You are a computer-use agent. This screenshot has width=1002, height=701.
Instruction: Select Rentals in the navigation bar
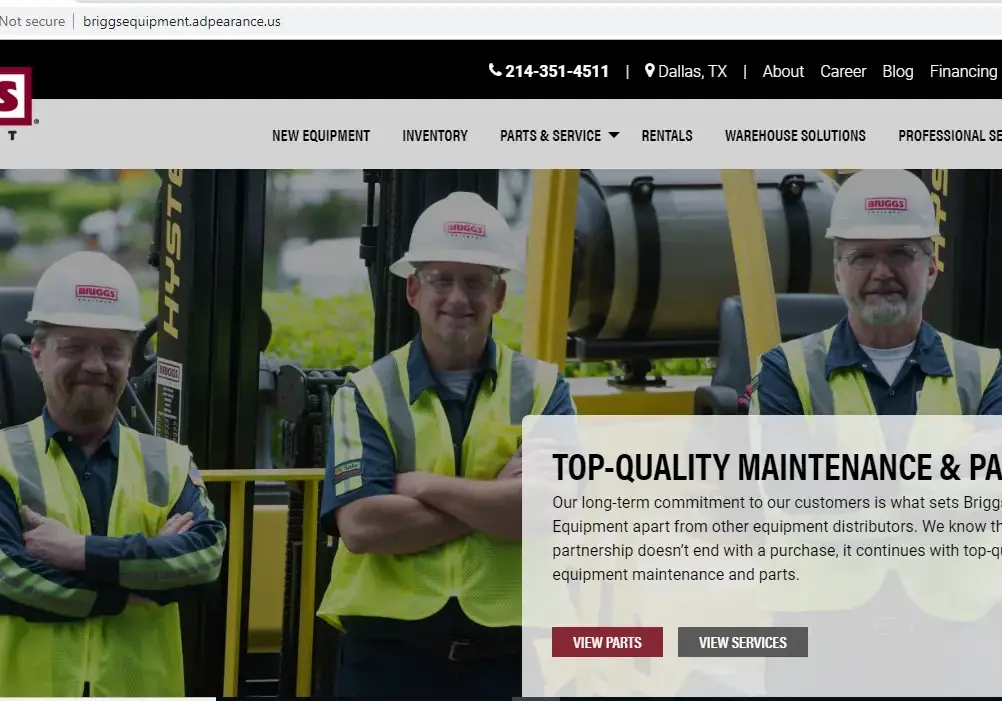[667, 136]
